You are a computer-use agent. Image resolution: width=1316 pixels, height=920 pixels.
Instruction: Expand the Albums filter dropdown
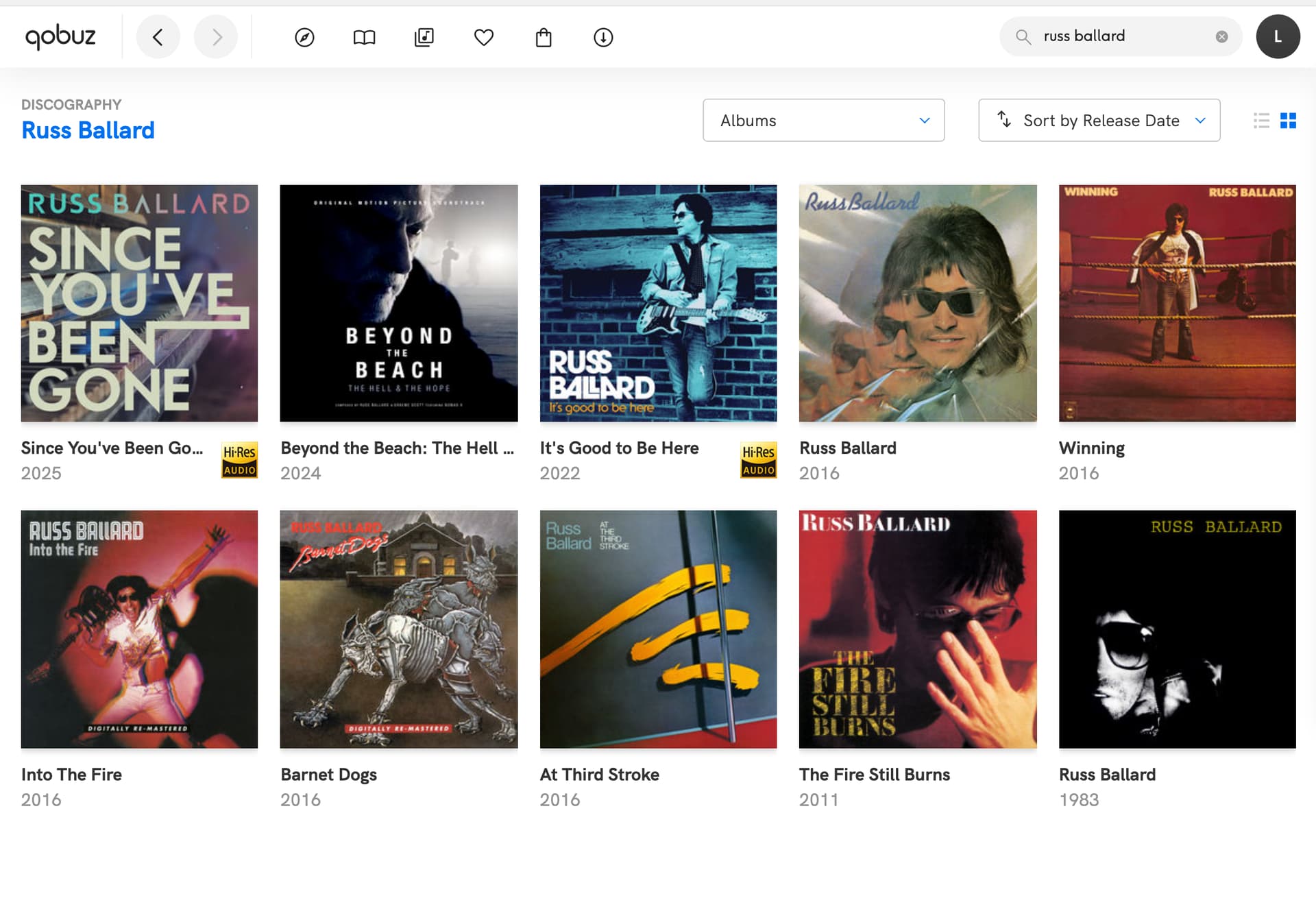(823, 120)
